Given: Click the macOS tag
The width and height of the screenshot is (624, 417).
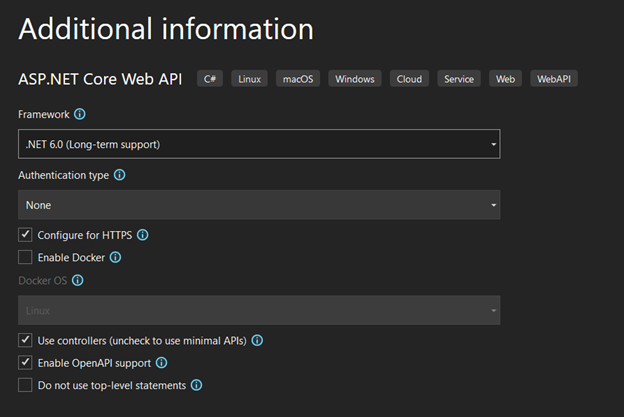Looking at the screenshot, I should pos(298,79).
